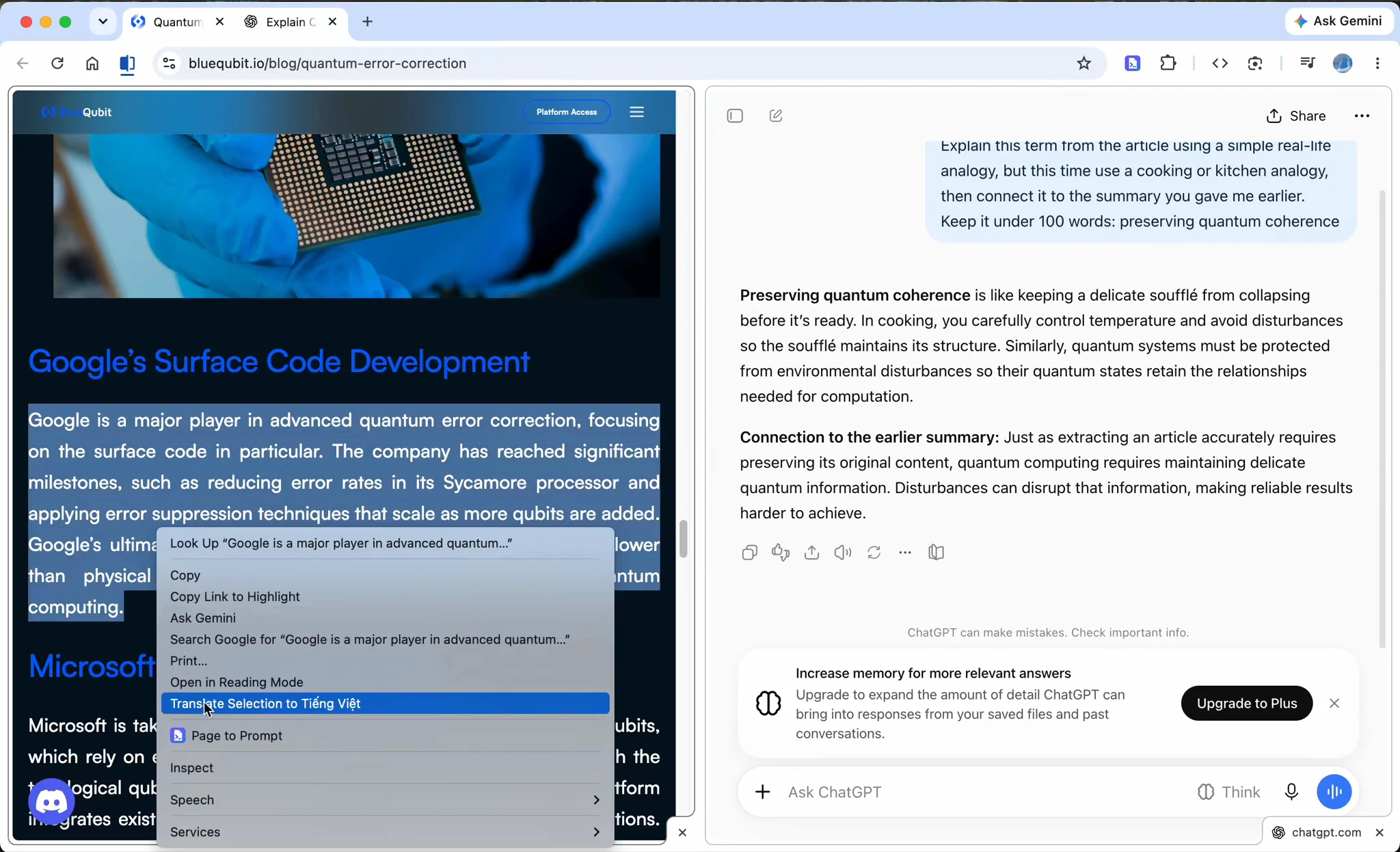Bookmark this page with star icon

[1083, 64]
